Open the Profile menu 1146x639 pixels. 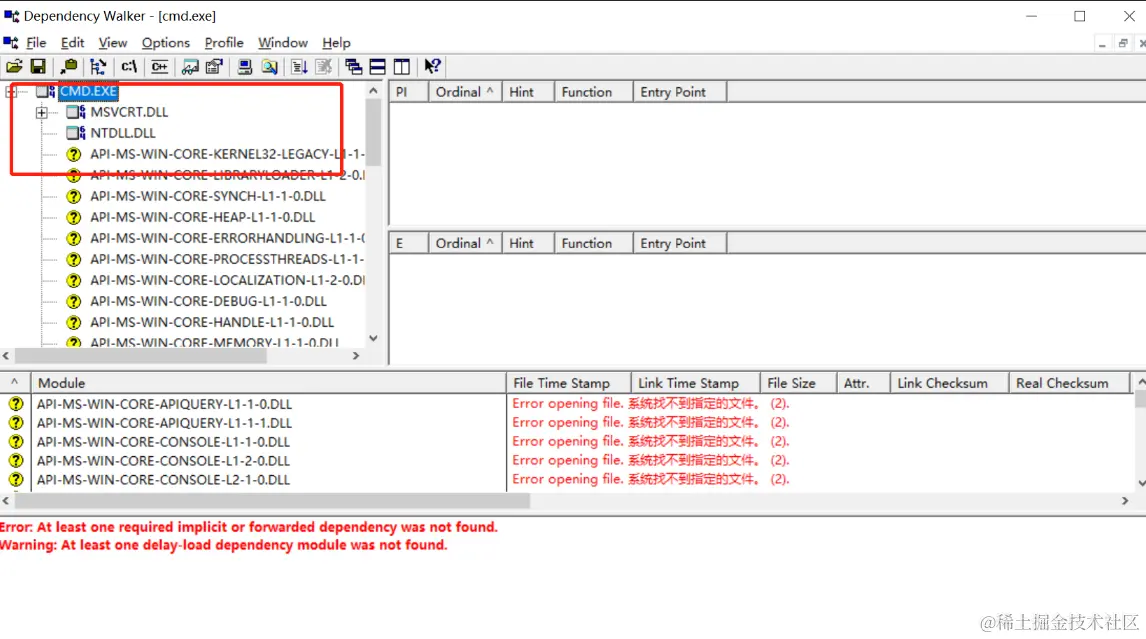(x=224, y=42)
